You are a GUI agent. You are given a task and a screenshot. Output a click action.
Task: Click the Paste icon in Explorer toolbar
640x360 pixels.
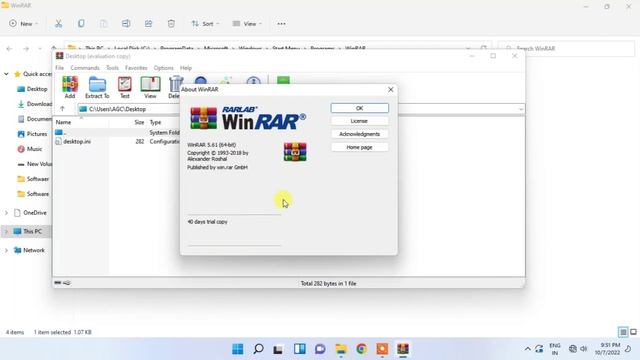(x=104, y=24)
